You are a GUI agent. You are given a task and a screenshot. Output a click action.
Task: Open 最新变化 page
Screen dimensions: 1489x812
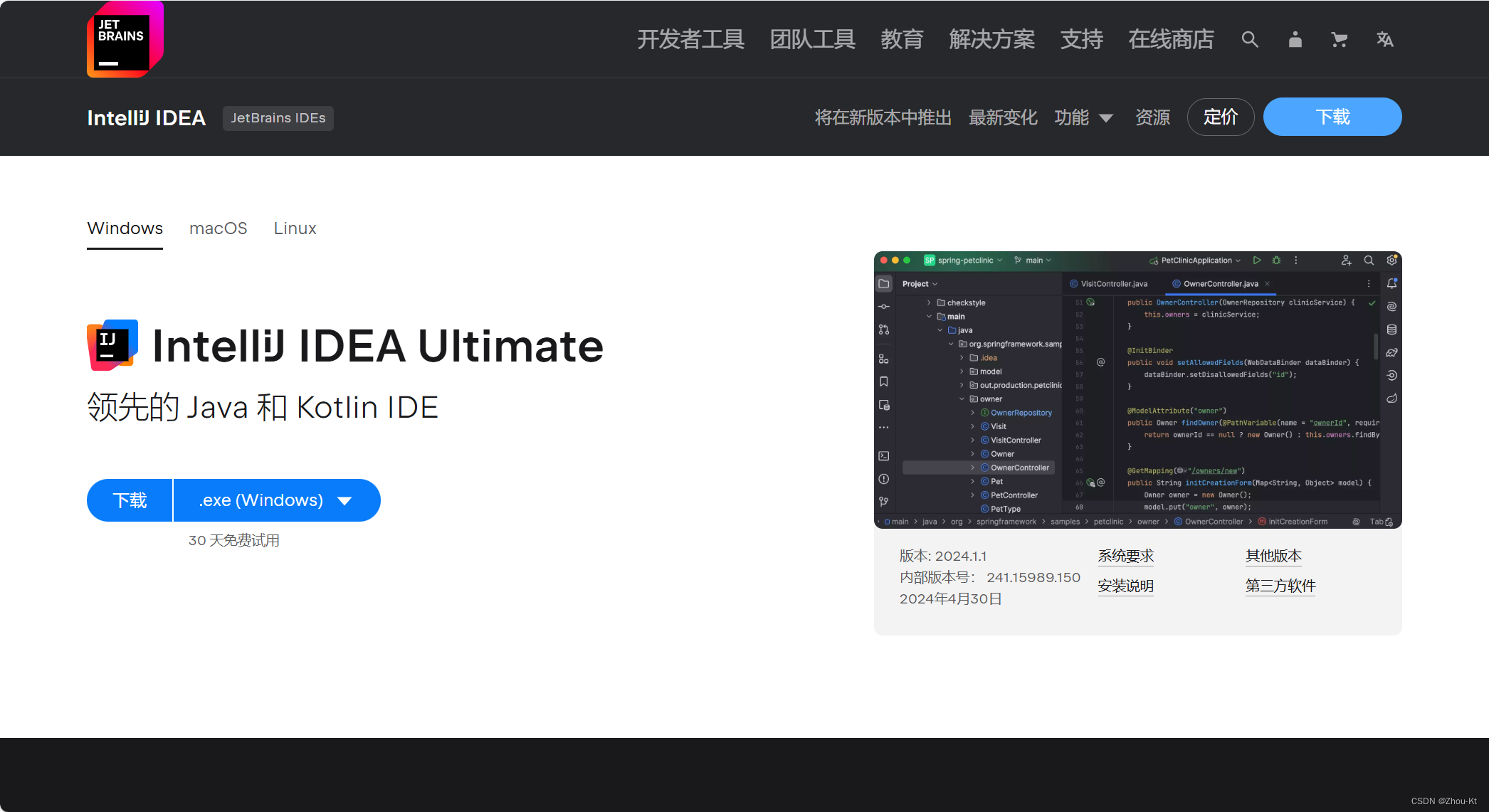(1003, 117)
